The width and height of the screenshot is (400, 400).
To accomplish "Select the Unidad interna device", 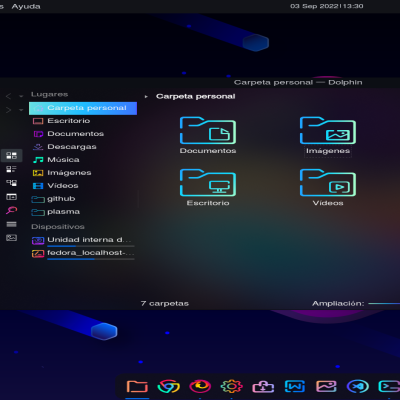I will [83, 240].
